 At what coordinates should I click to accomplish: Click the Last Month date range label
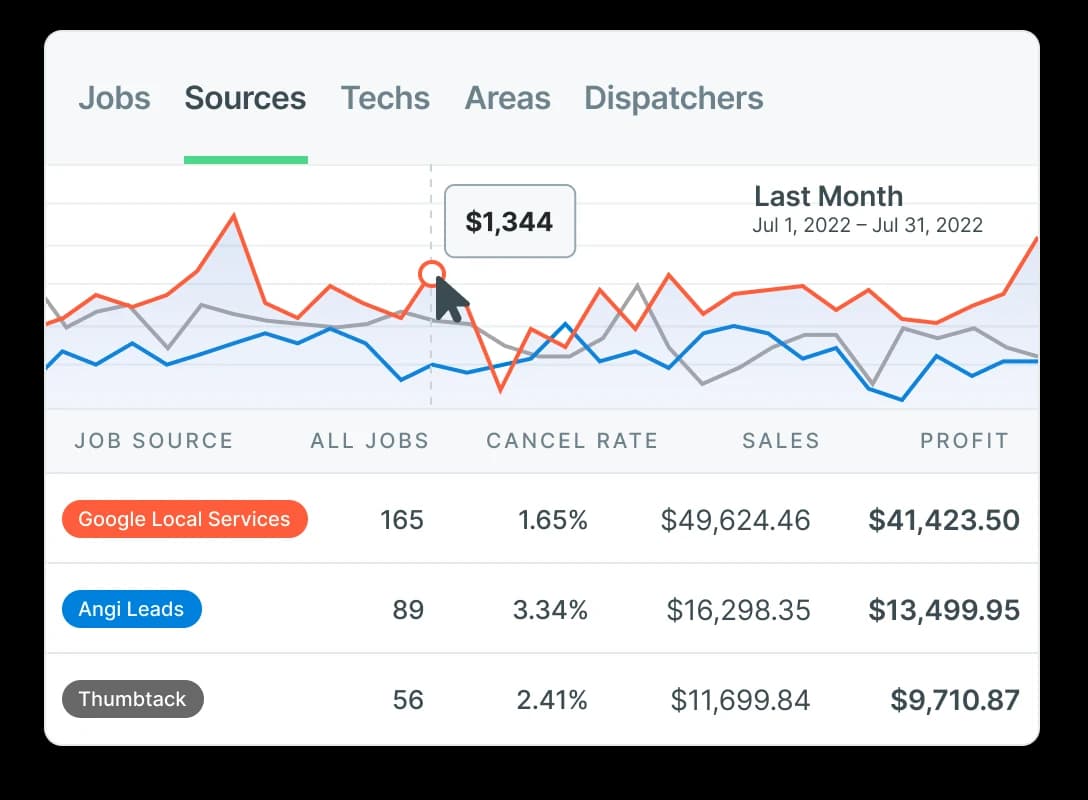tap(828, 196)
